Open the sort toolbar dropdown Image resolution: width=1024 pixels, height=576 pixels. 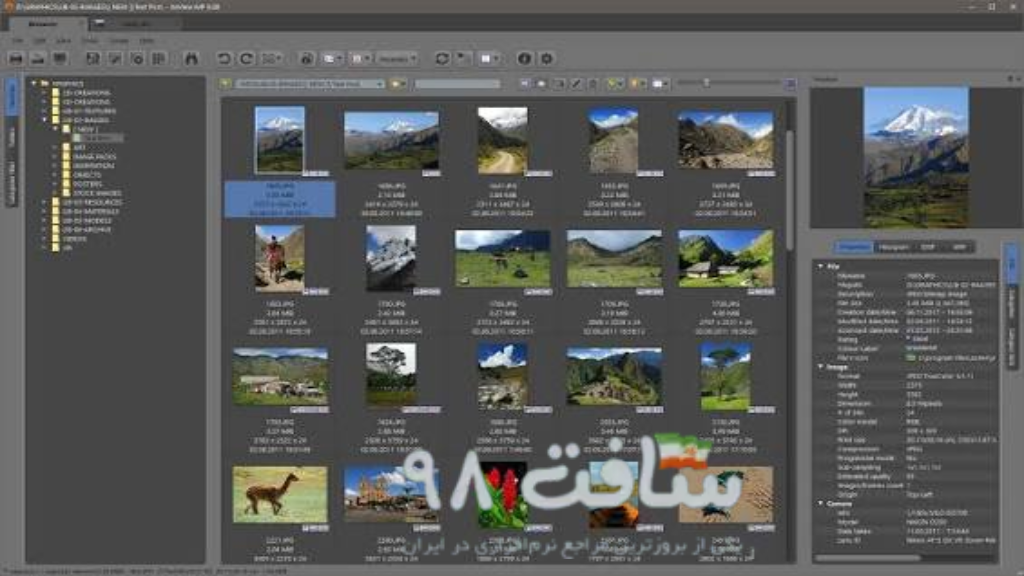[361, 59]
